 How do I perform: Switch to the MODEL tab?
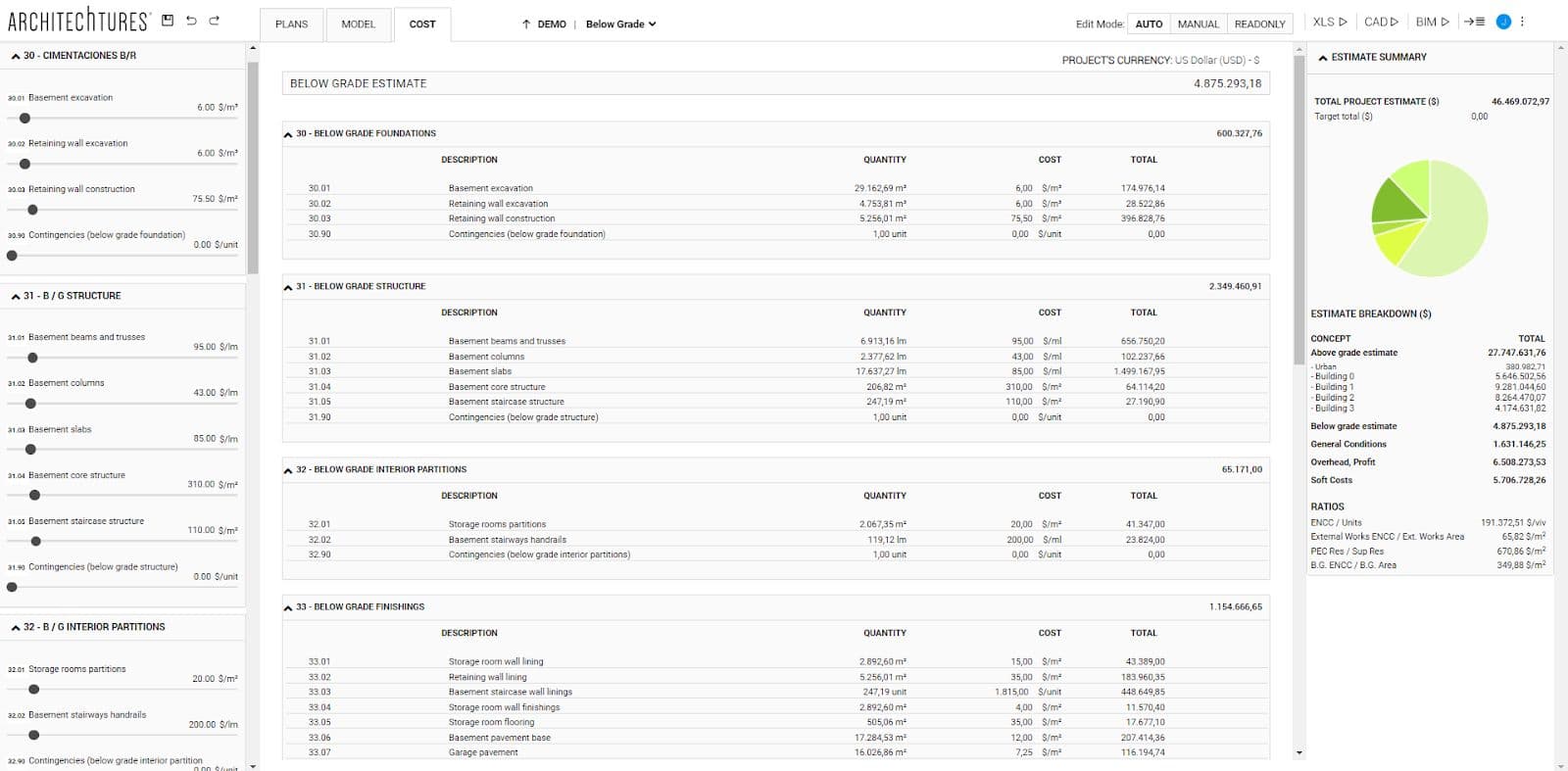coord(358,24)
